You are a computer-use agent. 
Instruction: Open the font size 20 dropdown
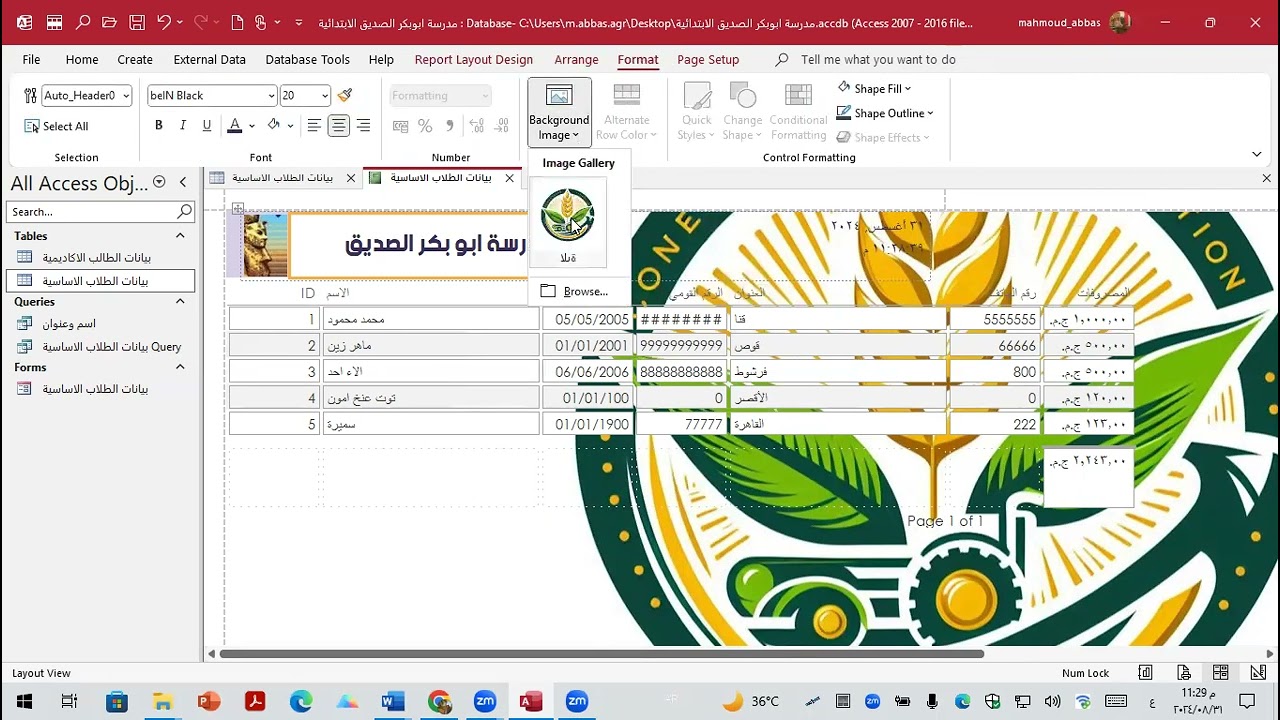pyautogui.click(x=325, y=96)
